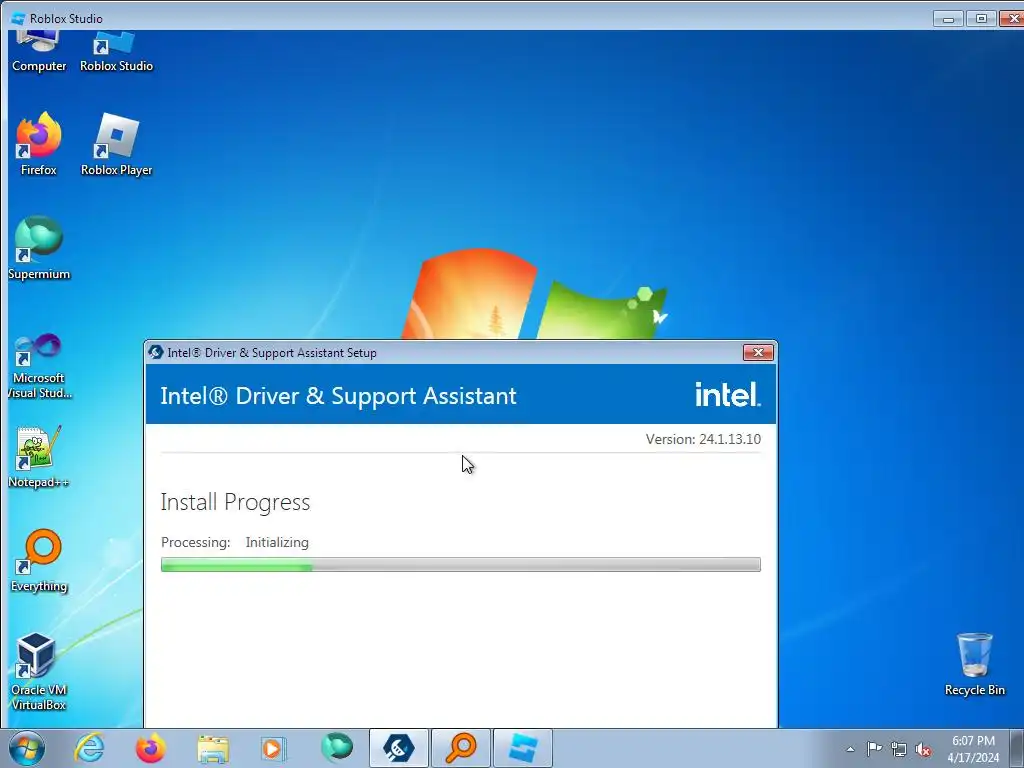Click the Intel setup title bar icon
The width and height of the screenshot is (1024, 768).
pos(155,353)
